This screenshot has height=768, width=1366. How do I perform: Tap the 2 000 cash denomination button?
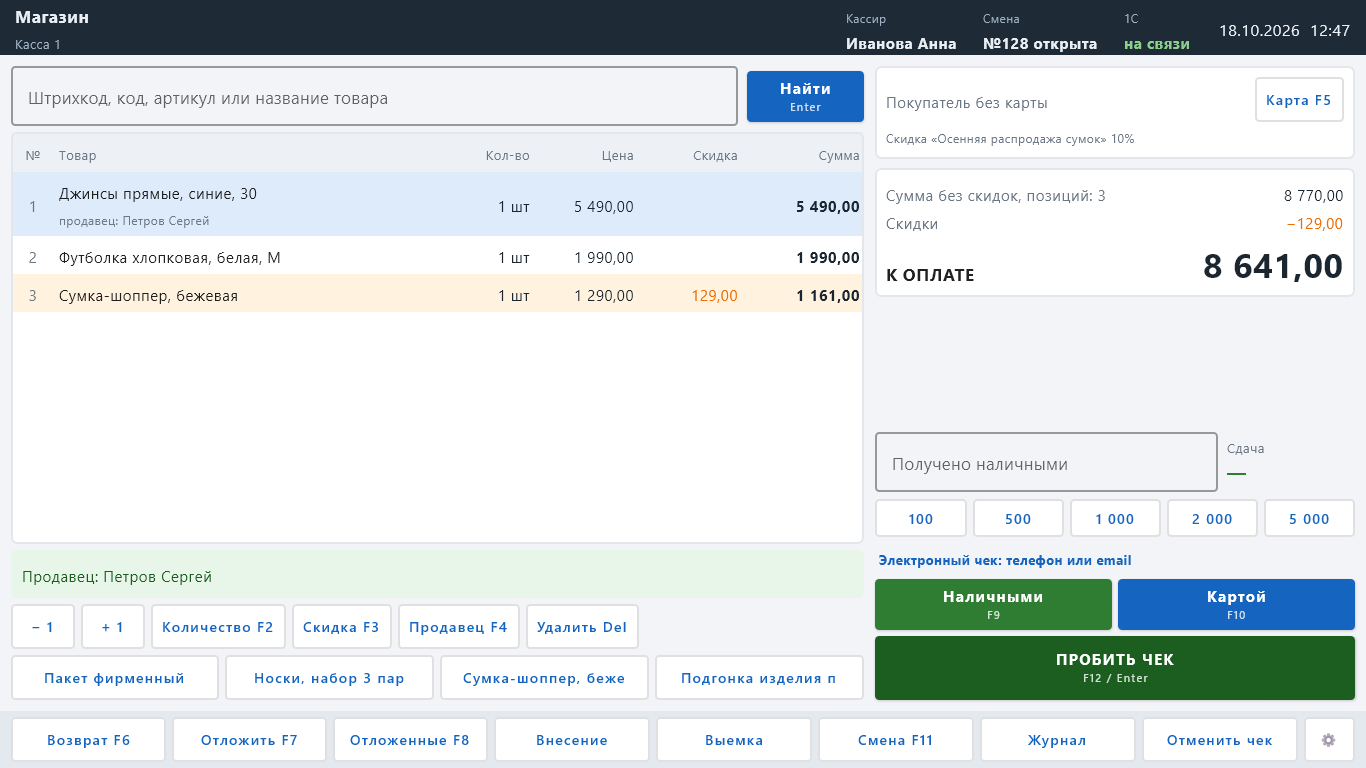(1212, 519)
